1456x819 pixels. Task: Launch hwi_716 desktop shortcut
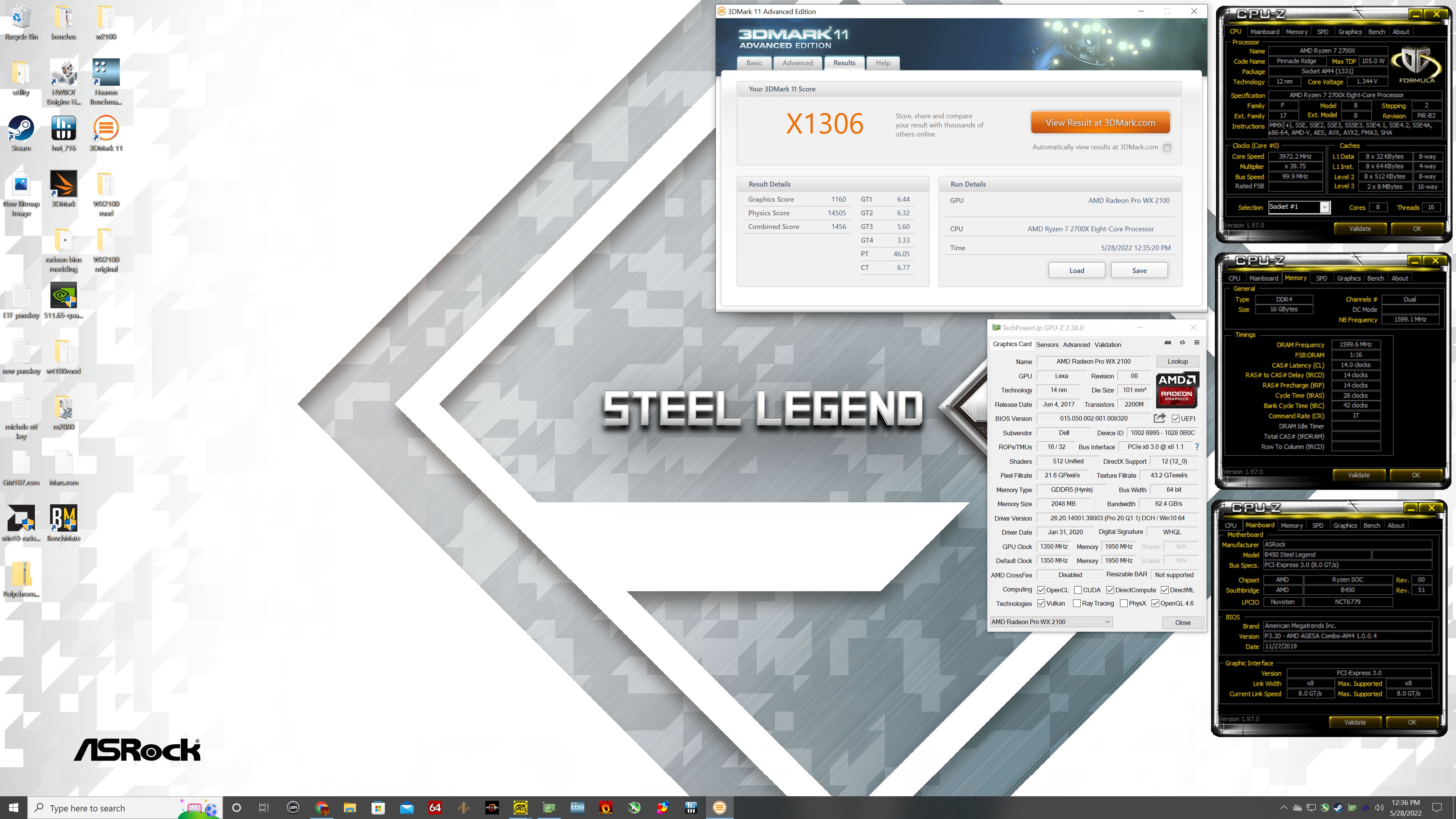pos(63,133)
